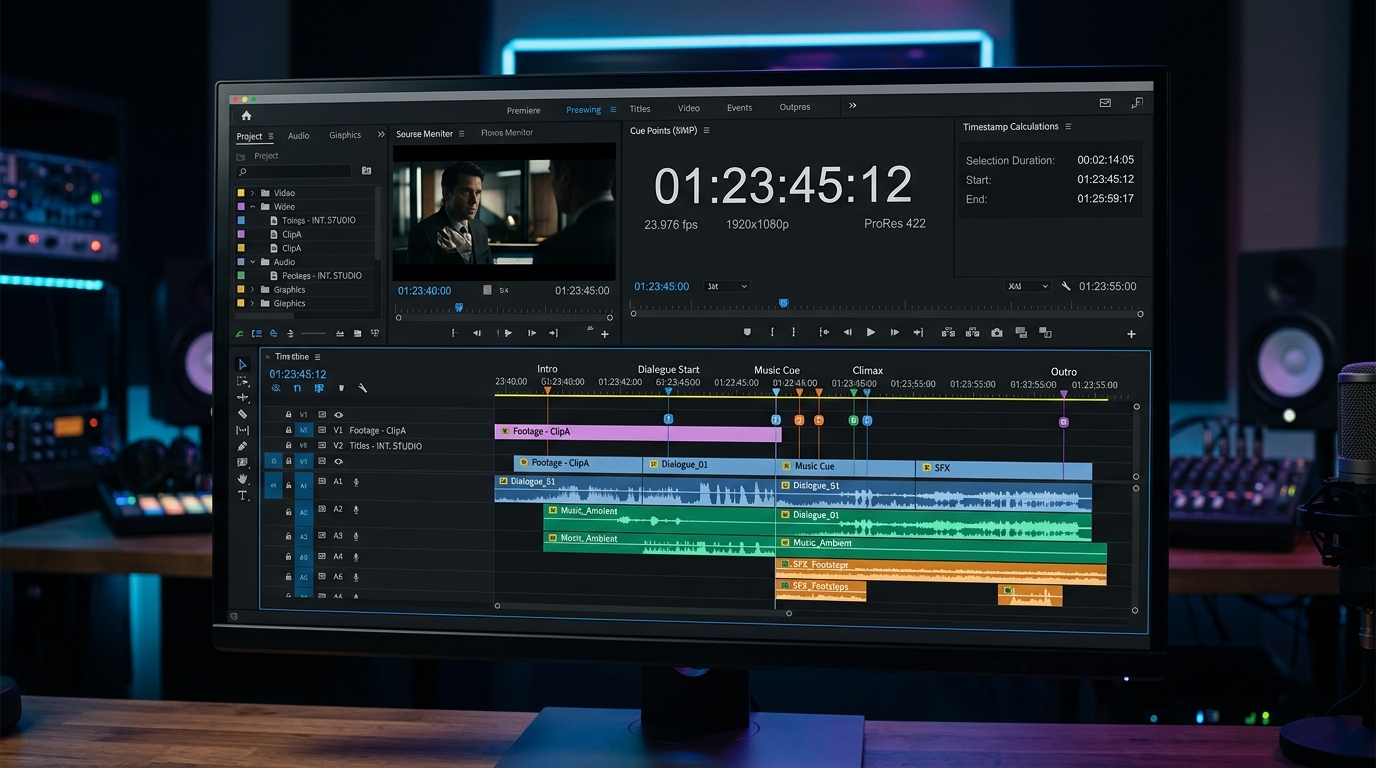Viewport: 1376px width, 768px height.
Task: Switch to Titles workspace tab
Action: pos(640,109)
